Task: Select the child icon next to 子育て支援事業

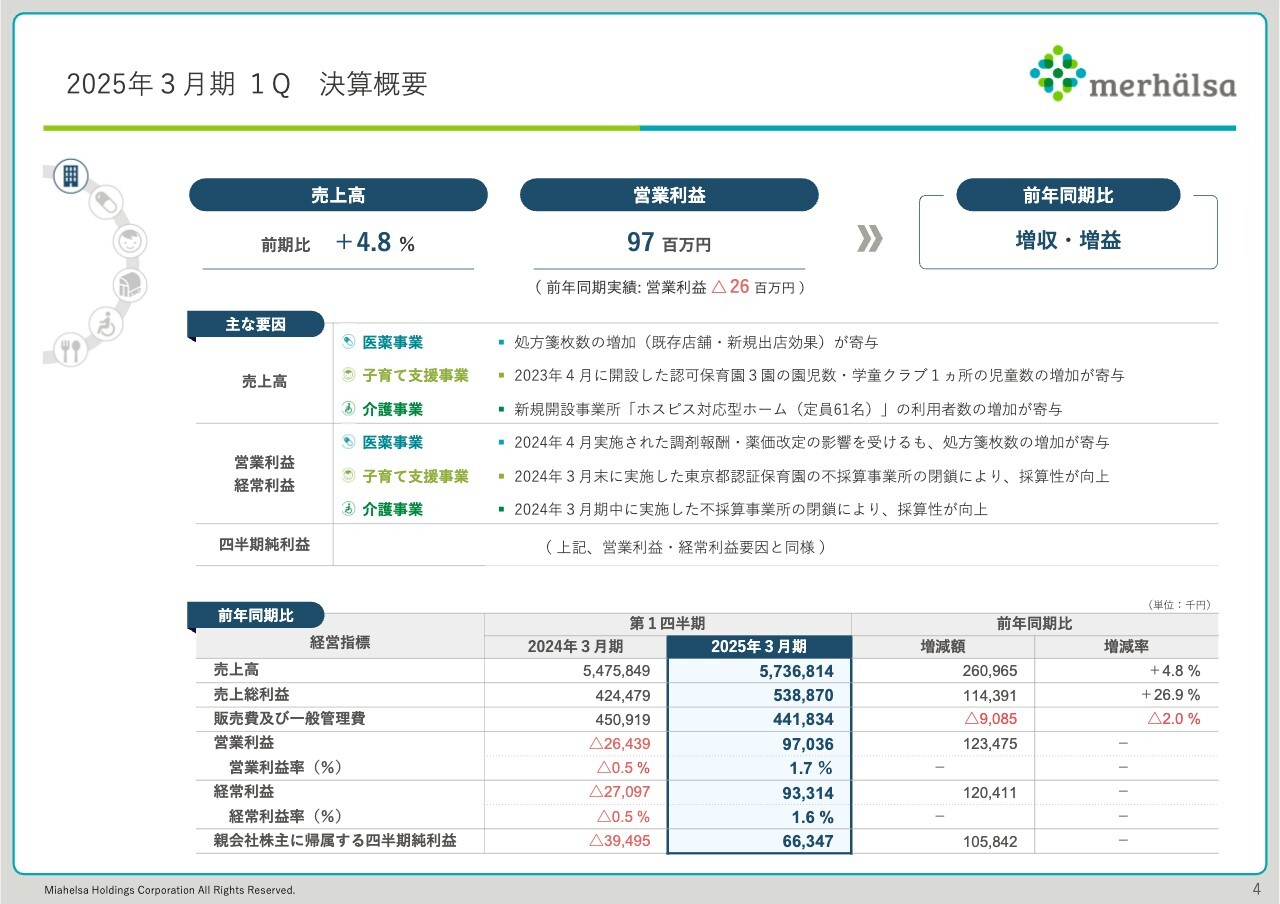Action: click(346, 376)
